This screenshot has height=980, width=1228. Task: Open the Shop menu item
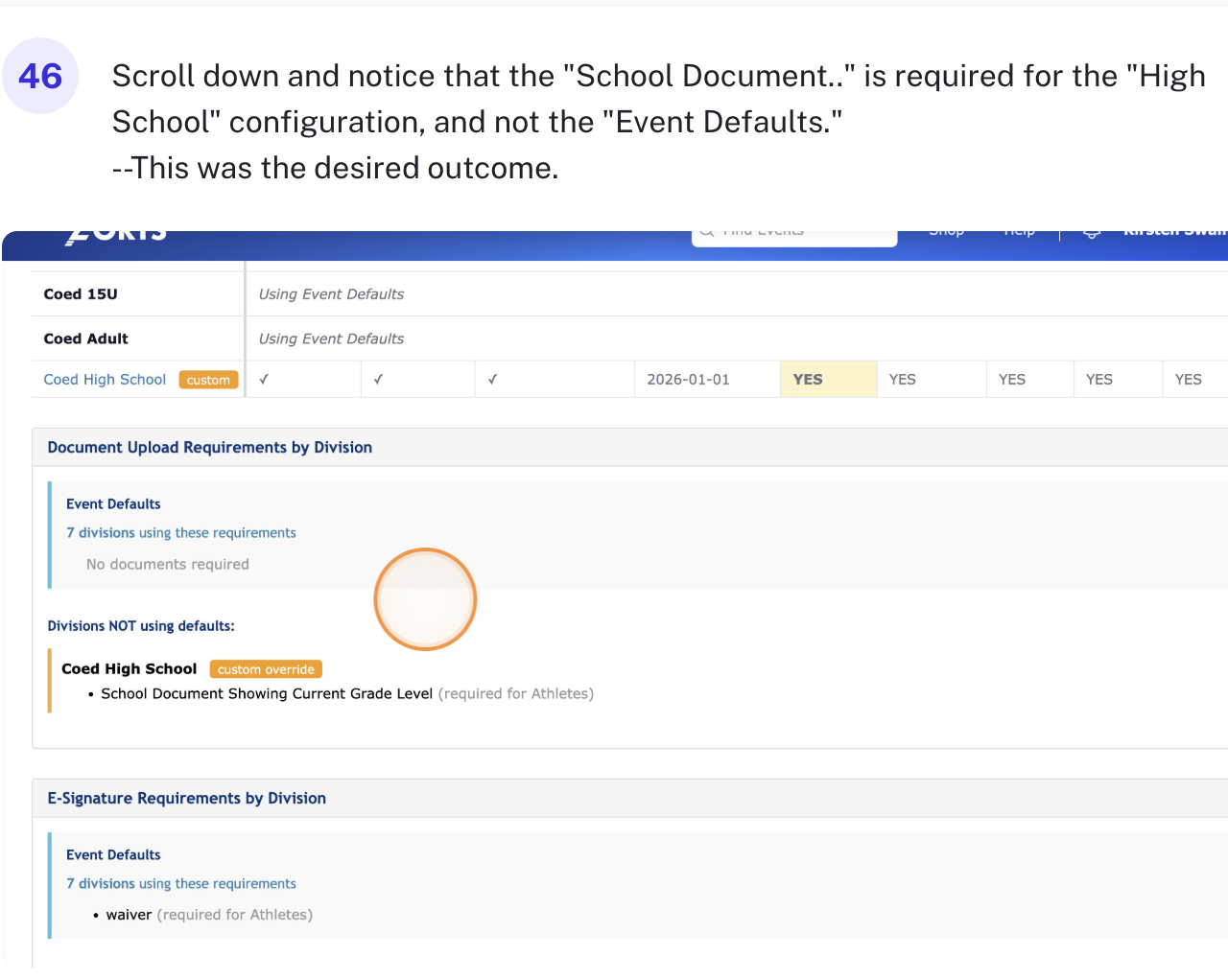click(946, 234)
